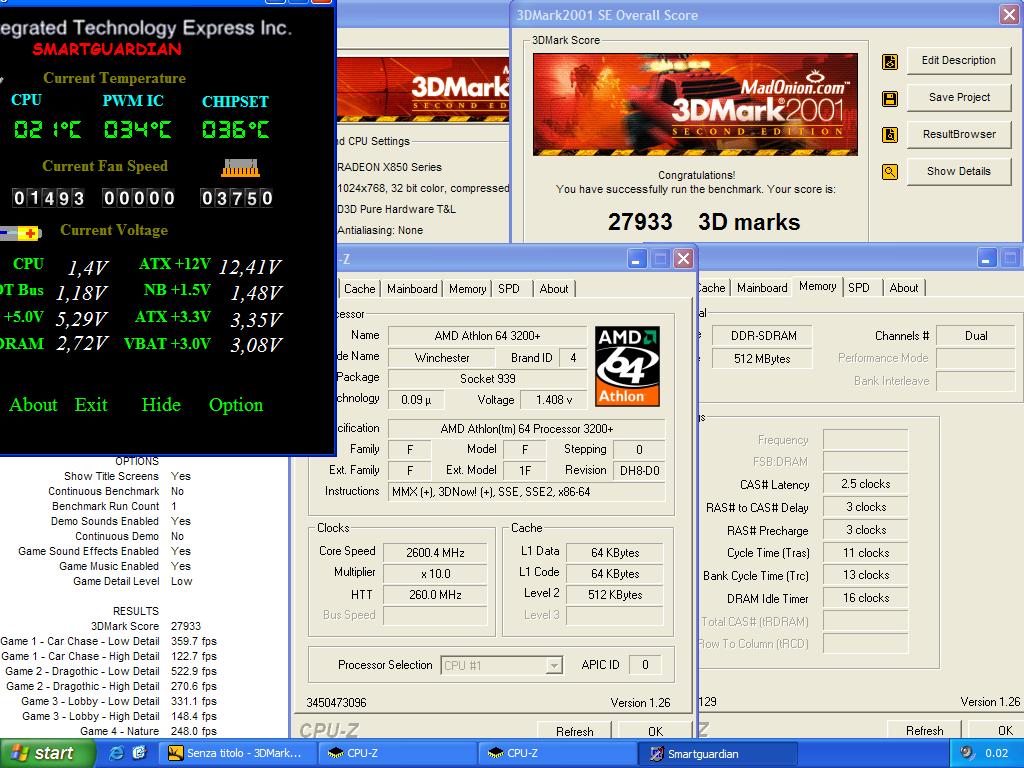The width and height of the screenshot is (1024, 768).
Task: Click the floppy icon beside Save Project
Action: coord(889,99)
